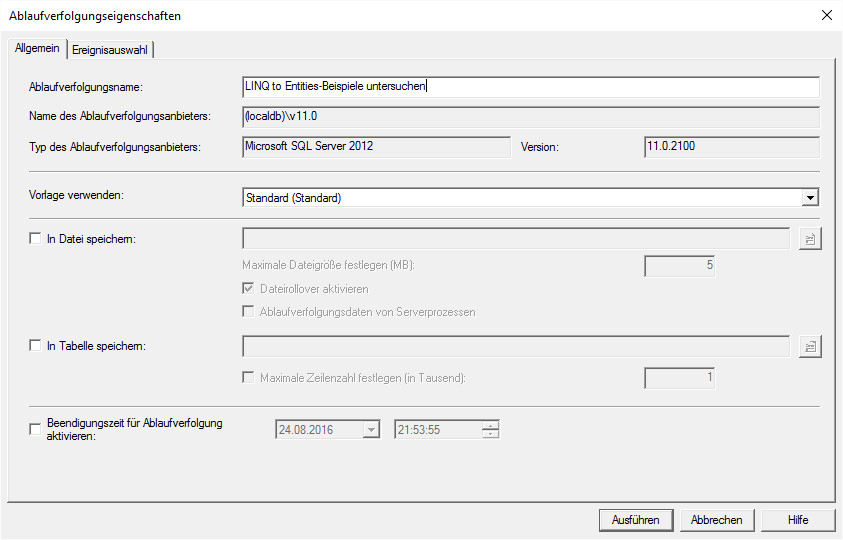Check 'Maximale Zeilenzahl festlegen' checkbox

(249, 378)
